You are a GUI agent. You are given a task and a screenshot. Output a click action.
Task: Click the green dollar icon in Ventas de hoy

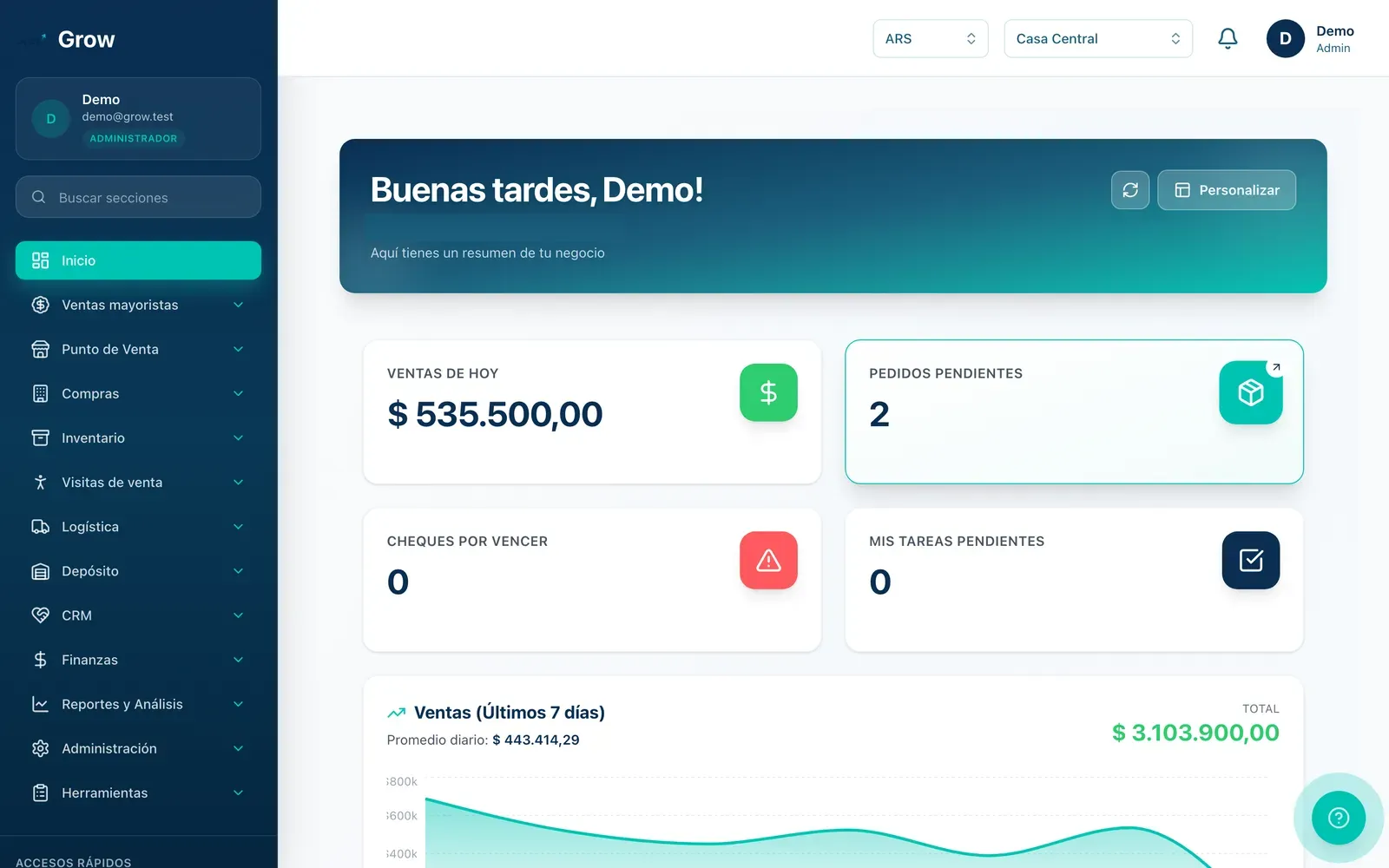(768, 392)
